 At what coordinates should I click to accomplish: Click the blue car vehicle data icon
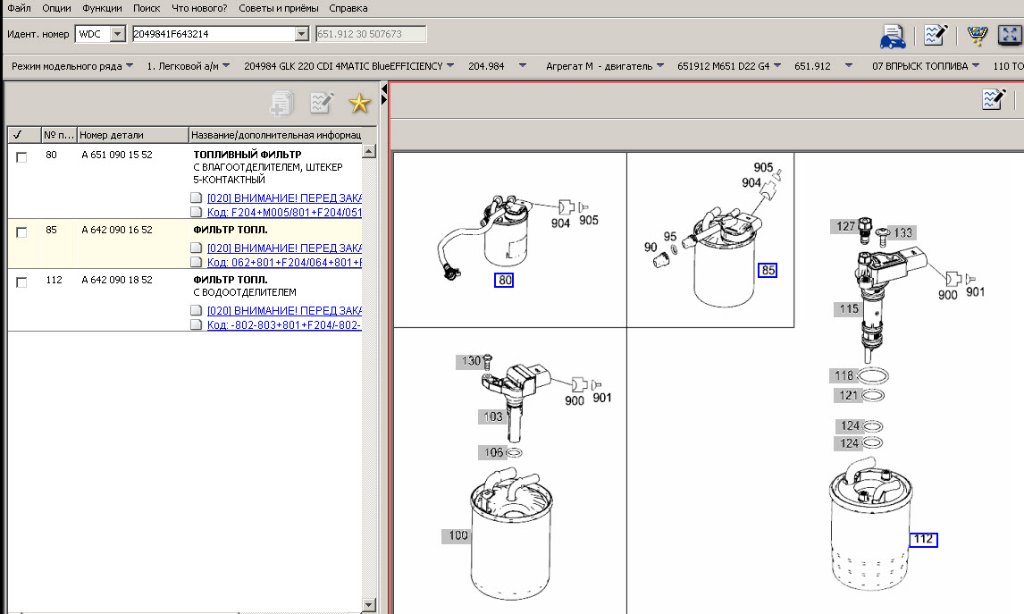[892, 37]
